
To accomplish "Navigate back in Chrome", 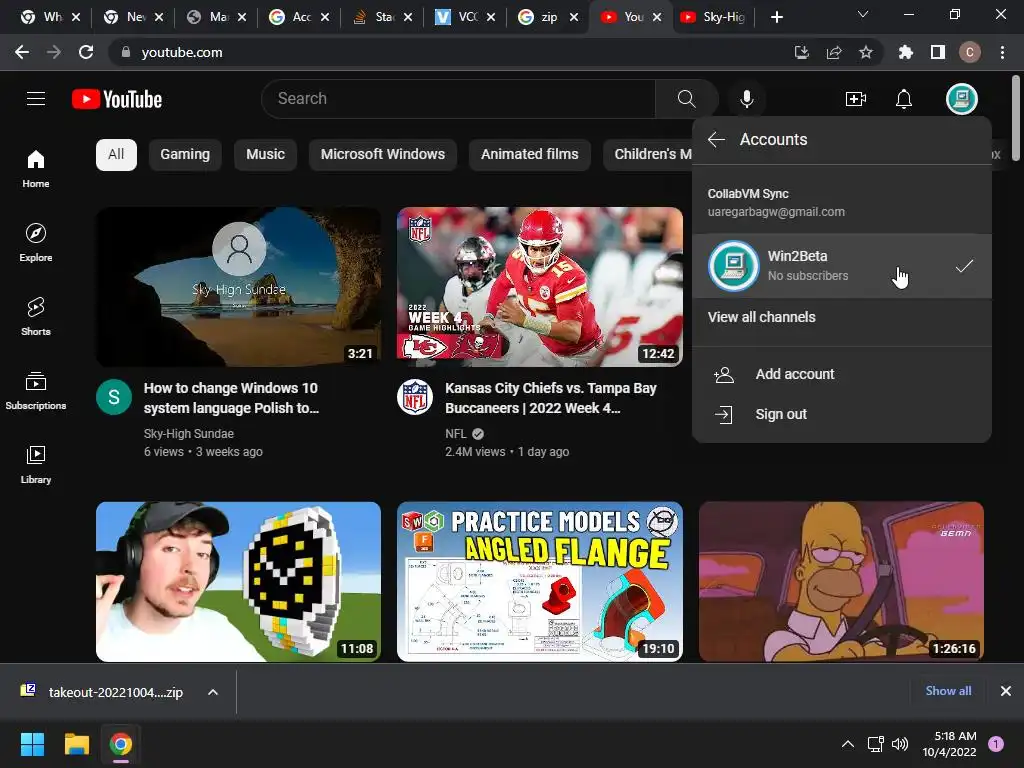I will pyautogui.click(x=22, y=52).
